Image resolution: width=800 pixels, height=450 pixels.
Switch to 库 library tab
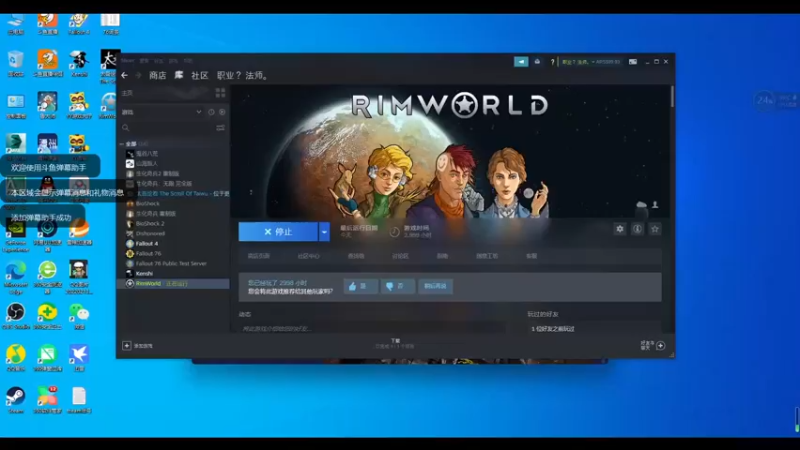click(x=179, y=76)
